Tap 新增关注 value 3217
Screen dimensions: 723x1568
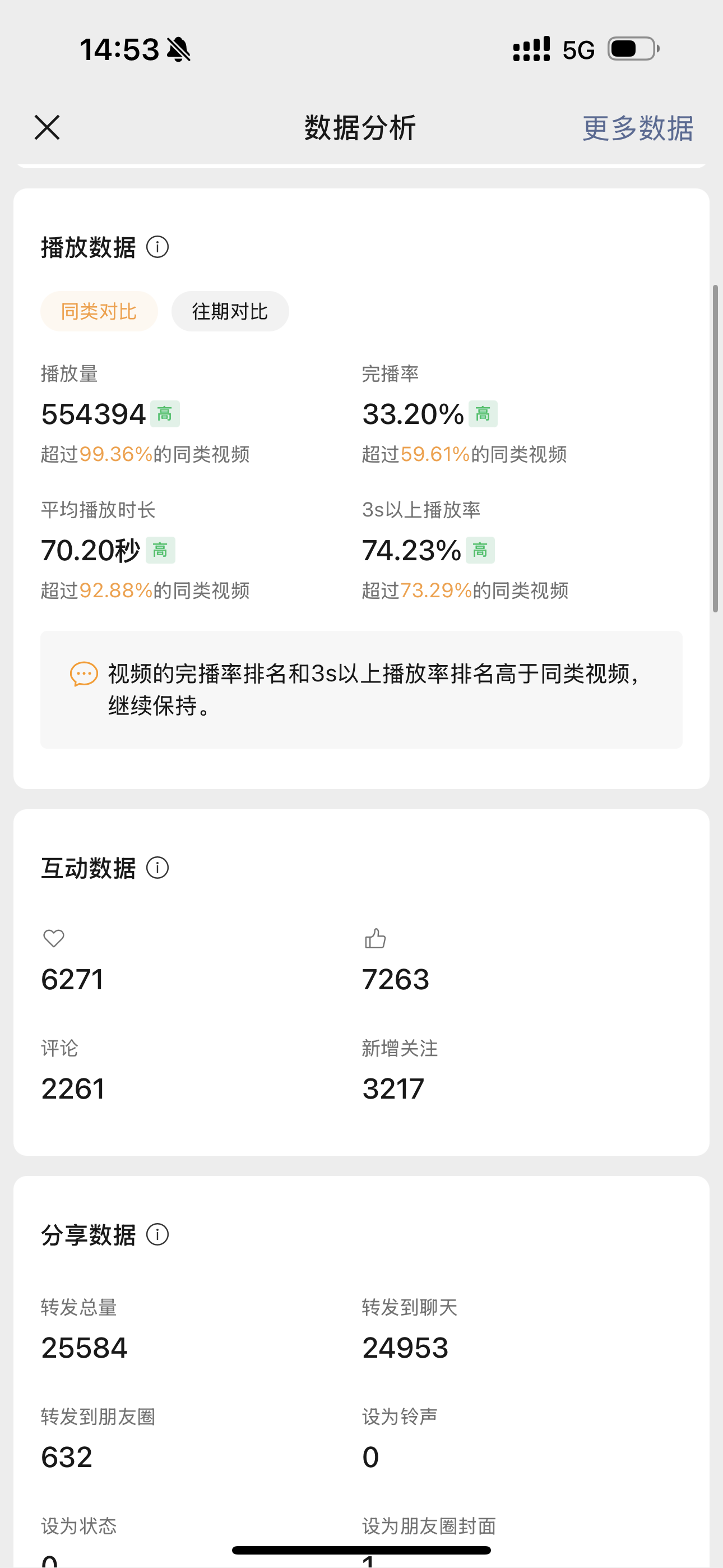393,1089
